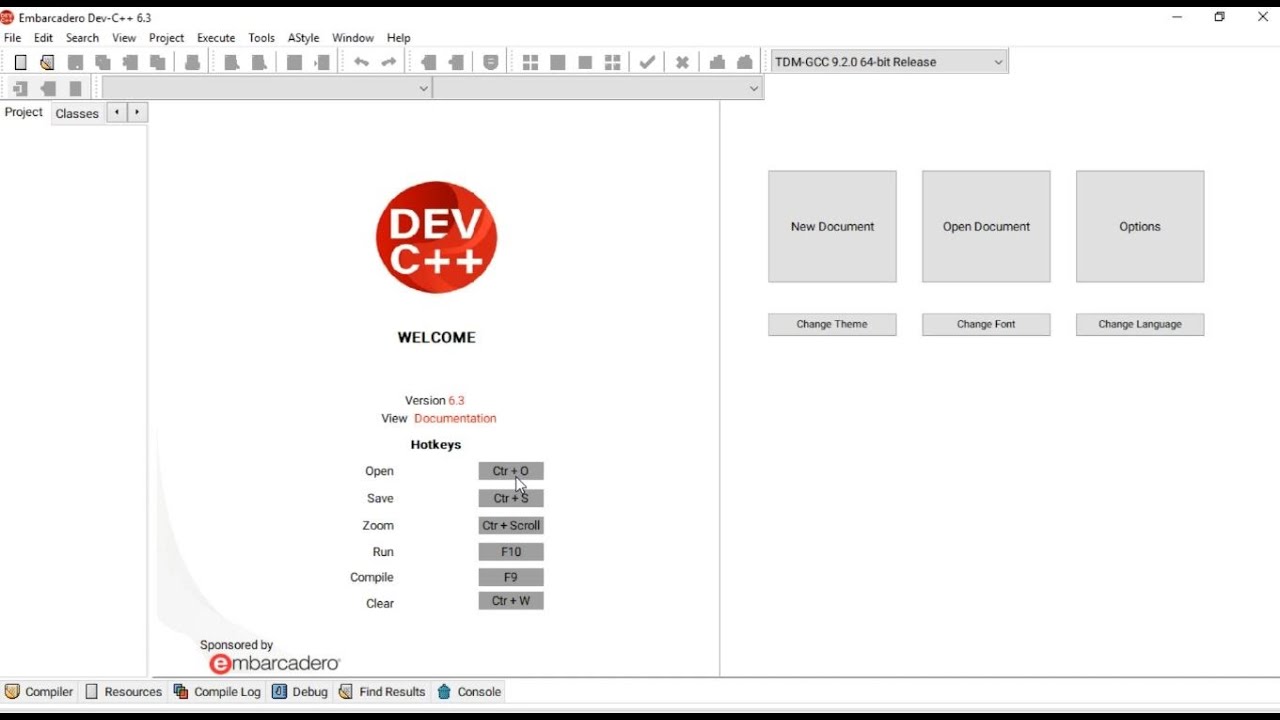Screen dimensions: 1280x720
Task: Click the Change Language button
Action: [1140, 324]
